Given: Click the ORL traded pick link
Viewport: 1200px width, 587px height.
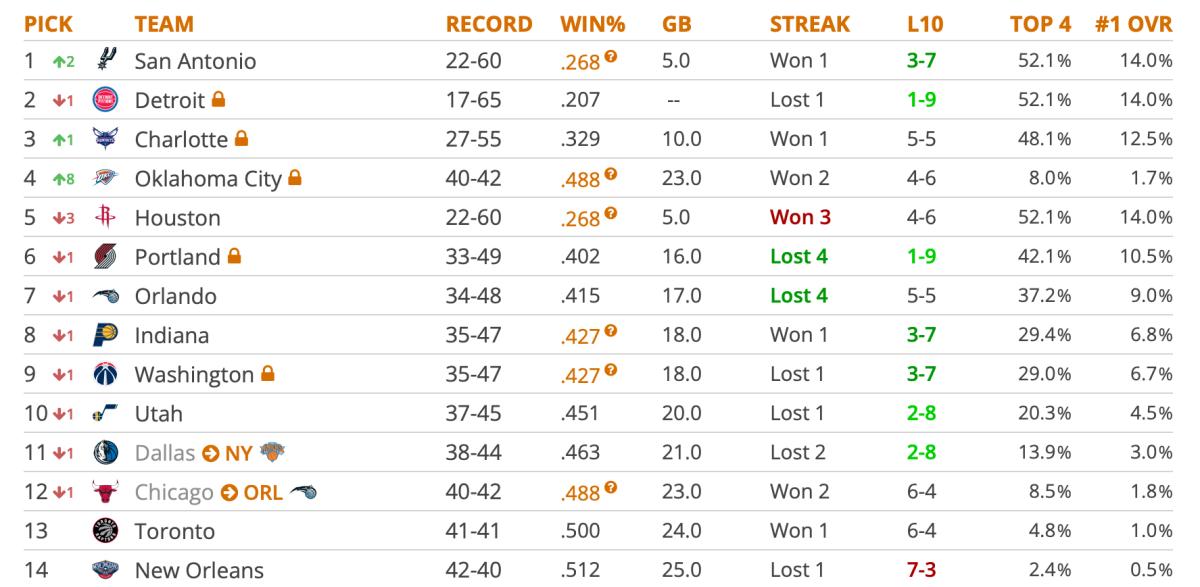Looking at the screenshot, I should [x=264, y=492].
